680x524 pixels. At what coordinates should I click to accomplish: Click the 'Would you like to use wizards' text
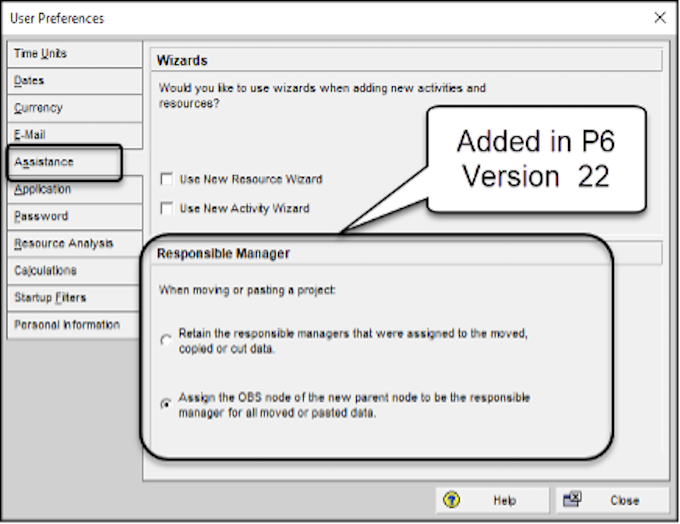click(322, 96)
